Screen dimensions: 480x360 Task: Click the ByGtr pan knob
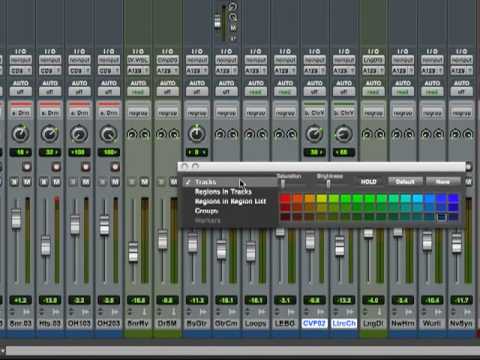[x=197, y=134]
